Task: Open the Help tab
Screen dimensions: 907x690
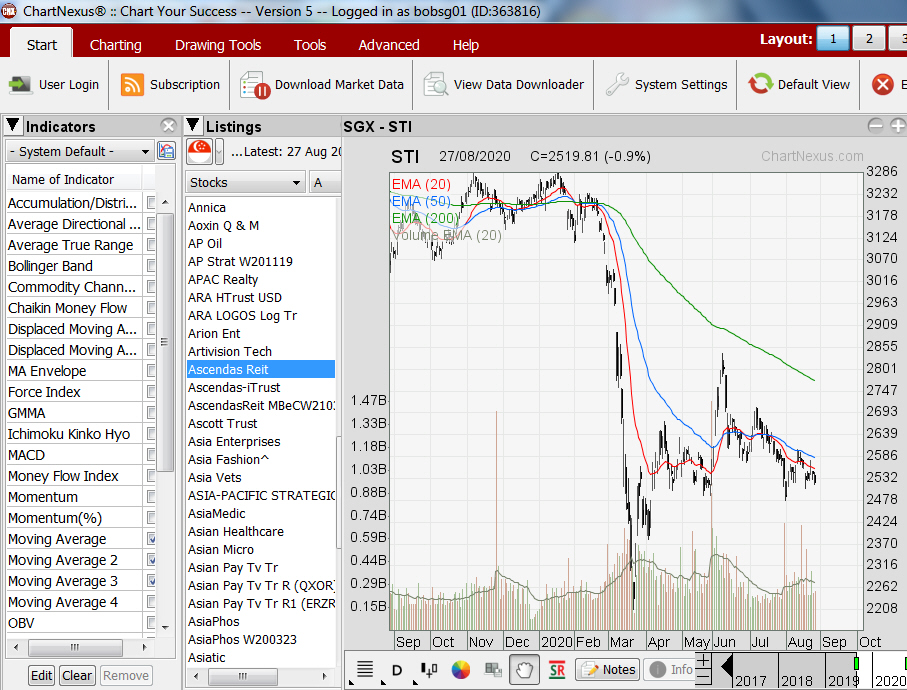Action: click(466, 45)
